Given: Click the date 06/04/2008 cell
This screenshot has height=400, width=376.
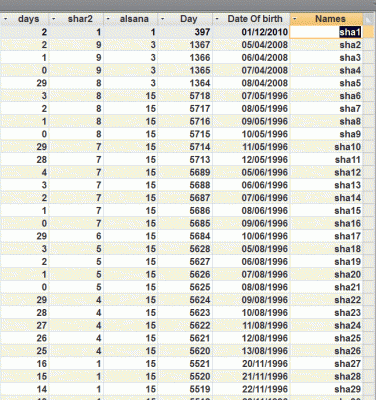Looking at the screenshot, I should click(251, 57).
